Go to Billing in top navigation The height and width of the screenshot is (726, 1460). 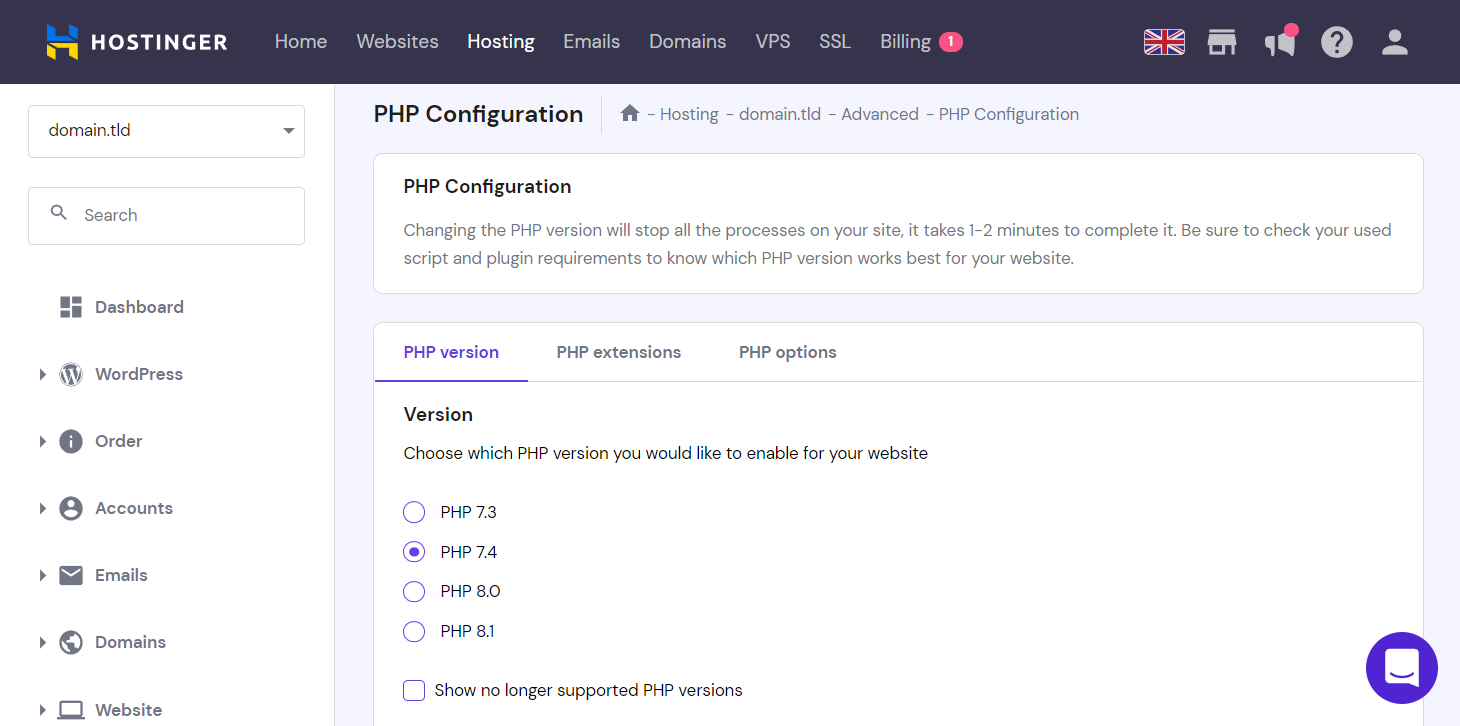[906, 42]
